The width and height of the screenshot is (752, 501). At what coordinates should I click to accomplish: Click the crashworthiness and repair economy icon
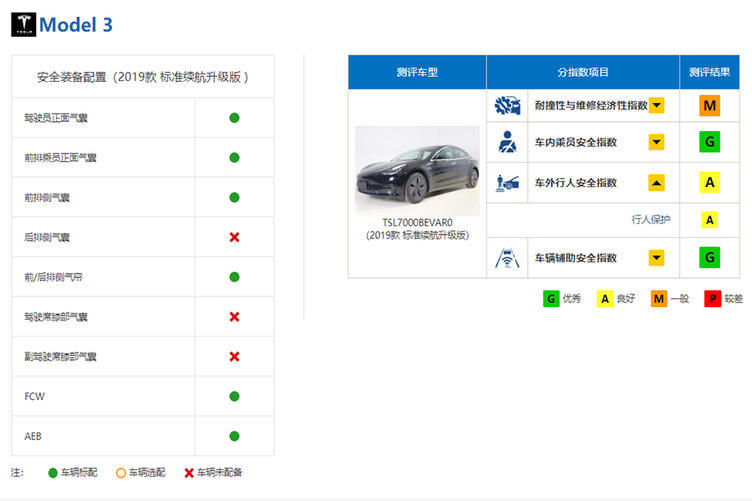(508, 105)
